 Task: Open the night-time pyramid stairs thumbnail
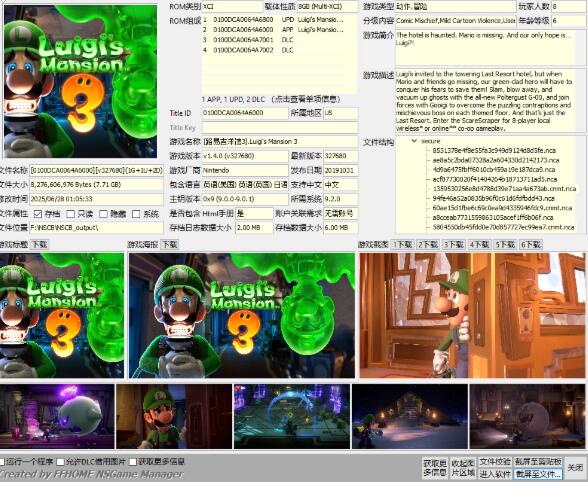(410, 416)
